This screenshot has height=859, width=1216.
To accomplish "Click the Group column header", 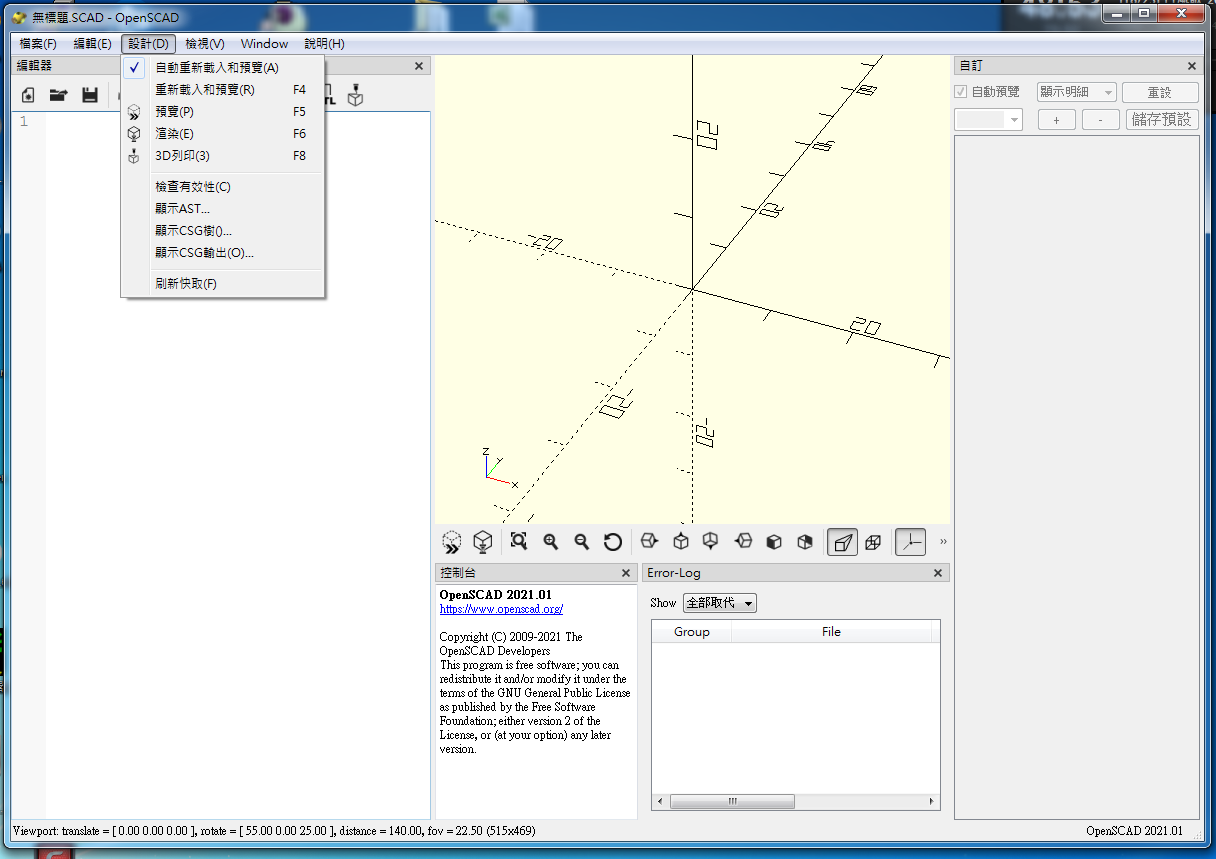I will (x=692, y=632).
